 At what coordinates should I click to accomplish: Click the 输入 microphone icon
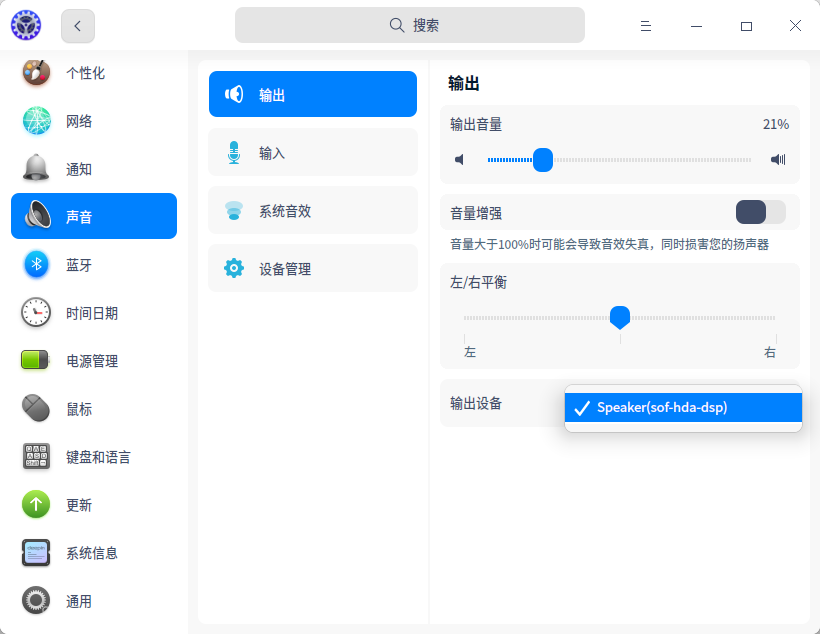tap(234, 153)
